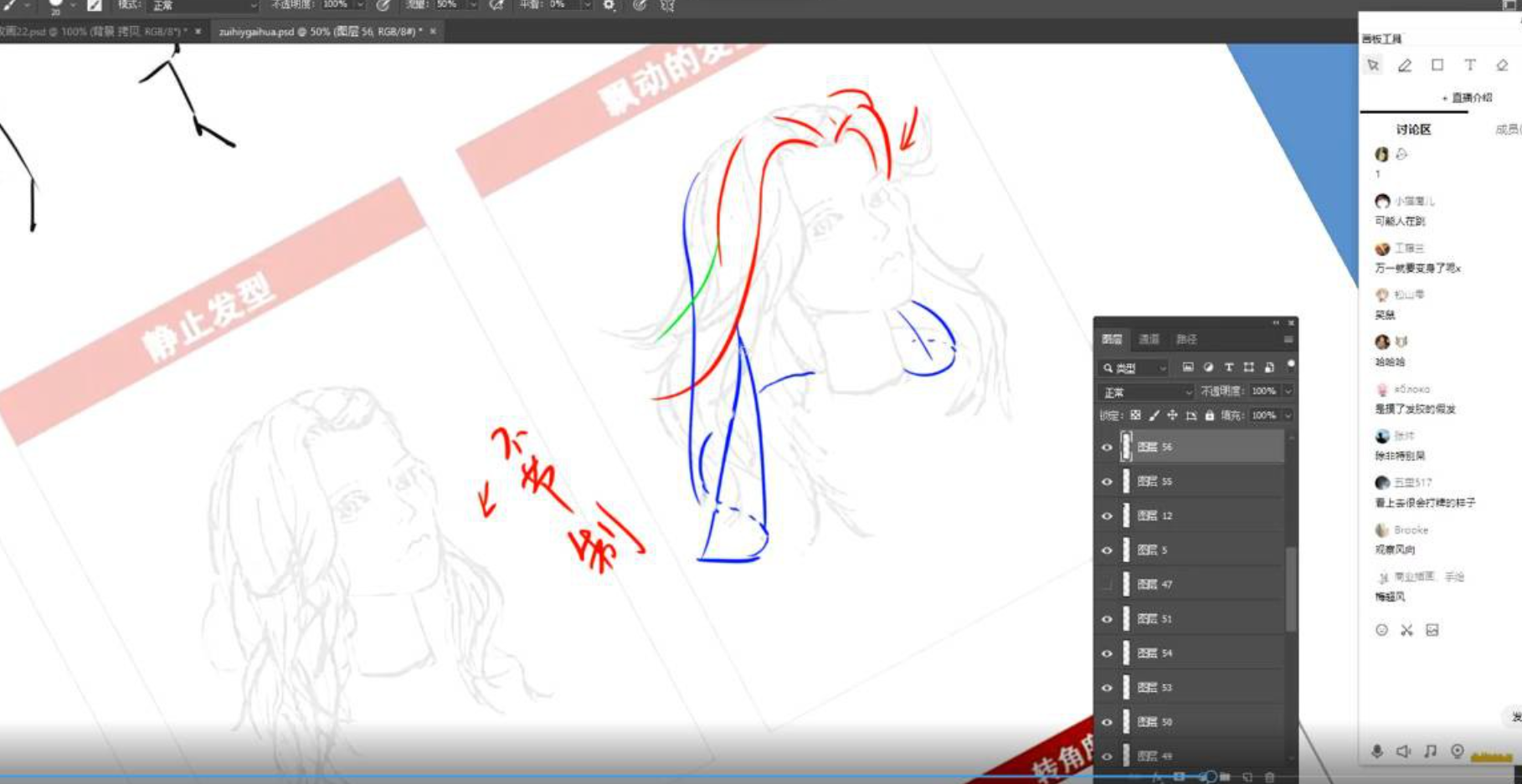Filter layers by type layer icon
This screenshot has width=1522, height=784.
coord(1228,367)
